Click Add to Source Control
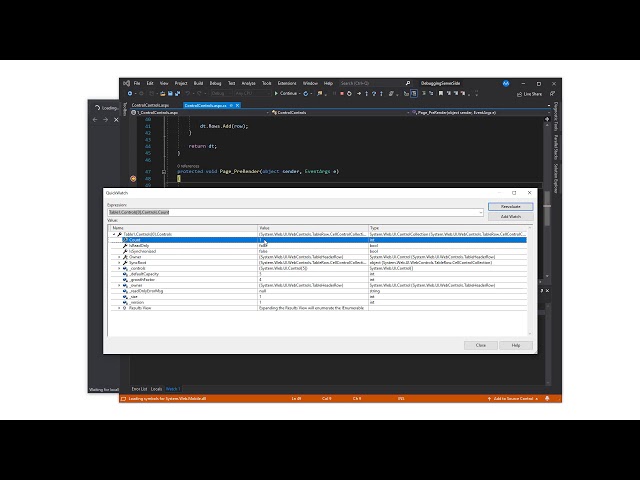This screenshot has height=480, width=640. point(513,399)
